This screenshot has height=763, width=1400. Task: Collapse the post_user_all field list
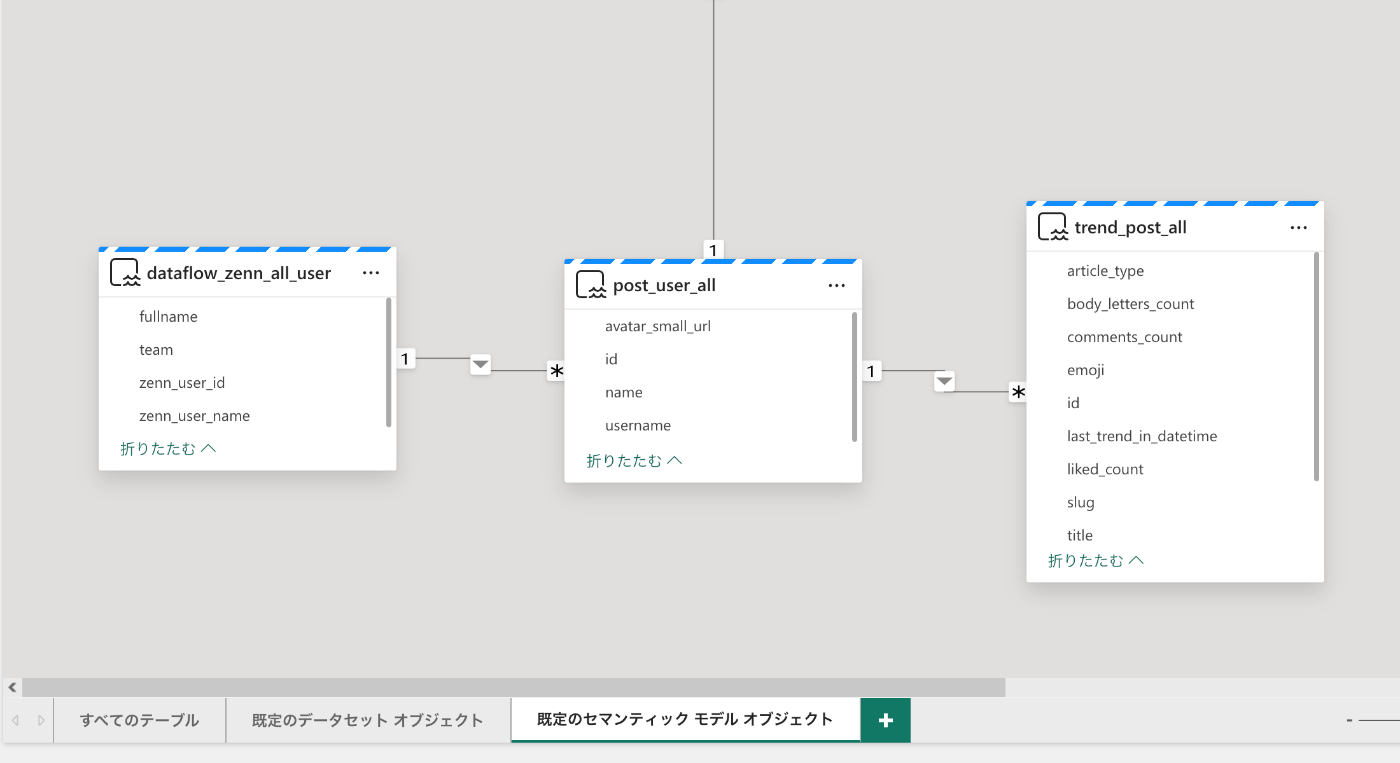point(632,459)
